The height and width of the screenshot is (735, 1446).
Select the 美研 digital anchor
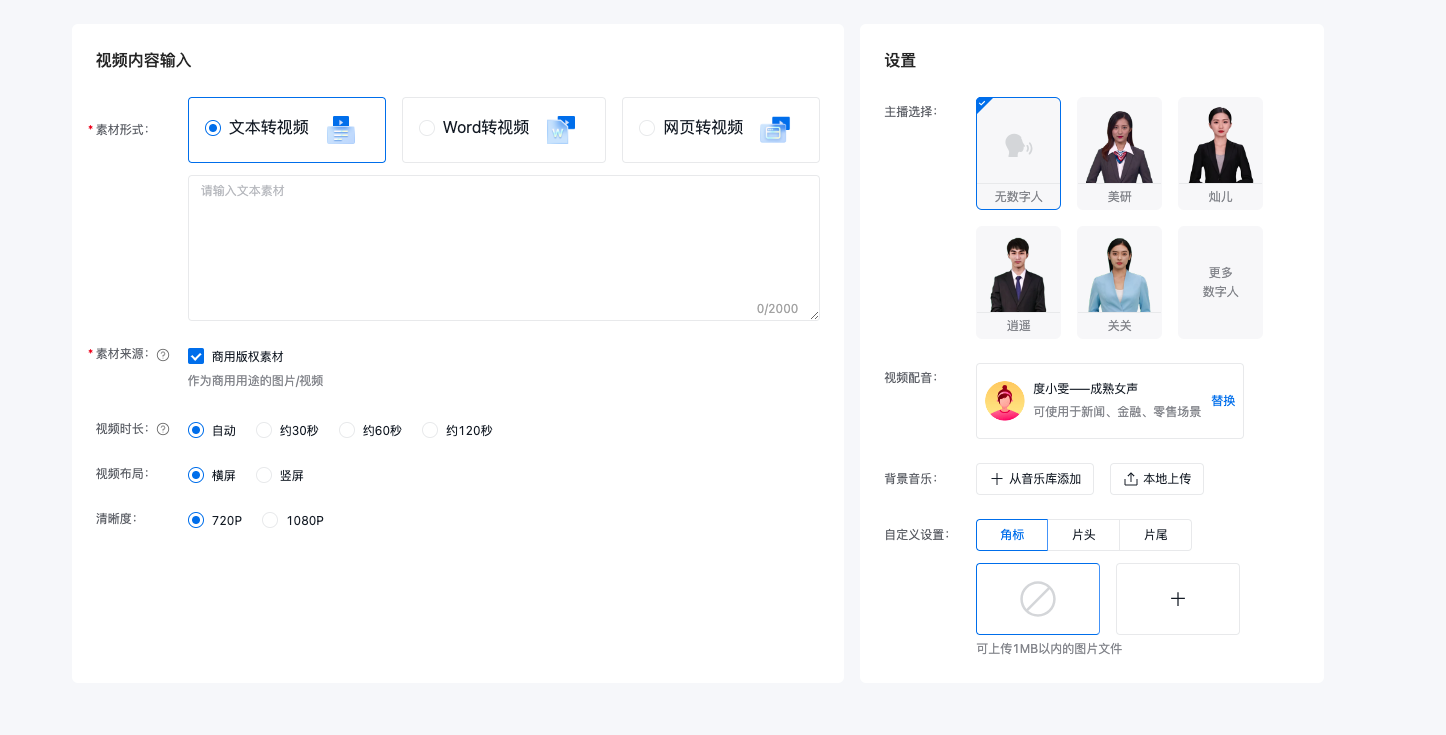pos(1119,153)
